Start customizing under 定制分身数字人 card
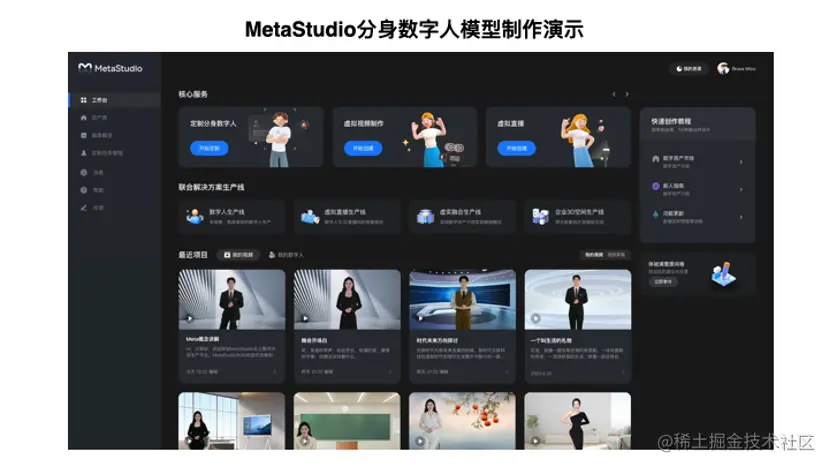 coord(209,148)
